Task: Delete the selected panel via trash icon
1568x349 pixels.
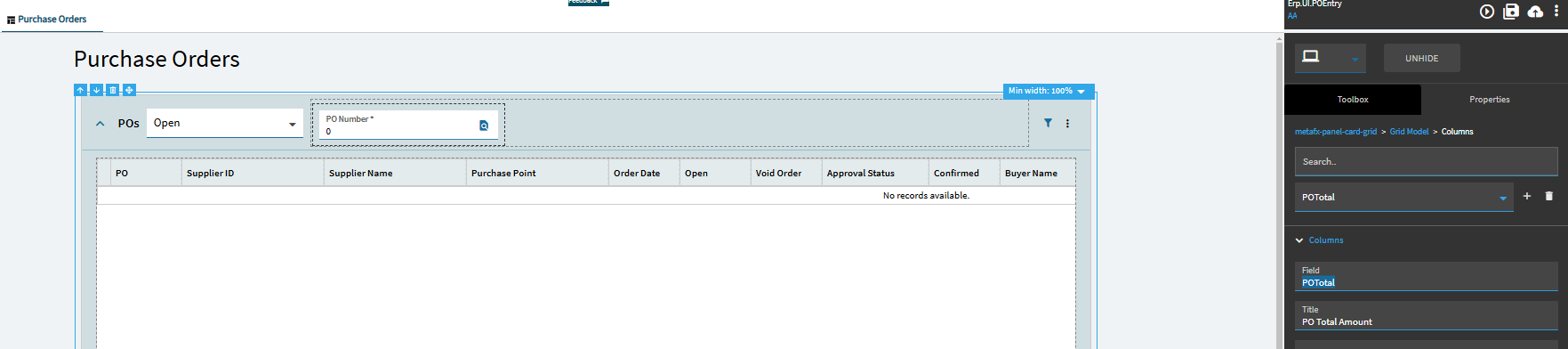Action: (113, 90)
